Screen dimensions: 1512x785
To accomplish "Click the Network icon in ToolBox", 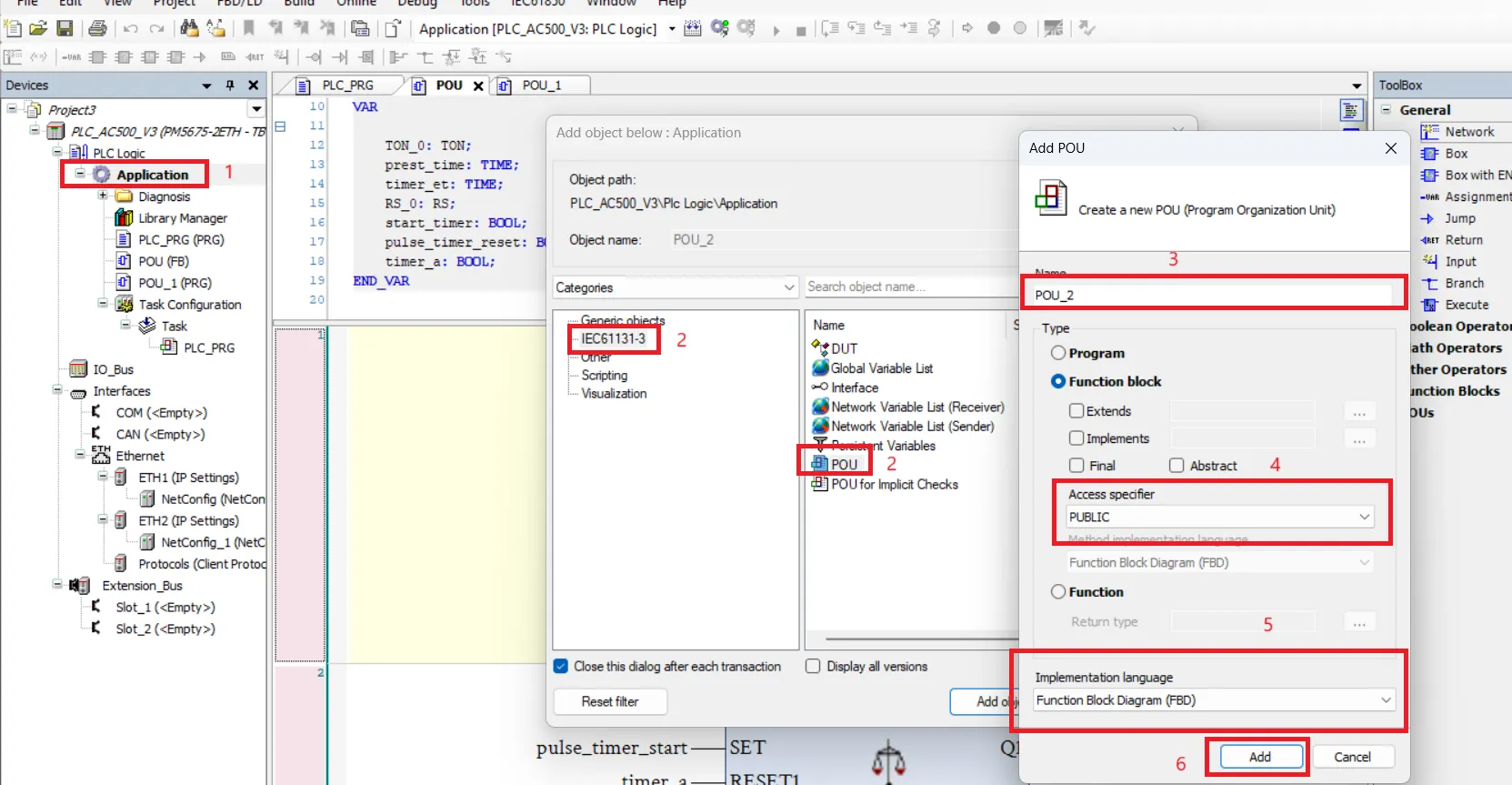I will point(1430,132).
